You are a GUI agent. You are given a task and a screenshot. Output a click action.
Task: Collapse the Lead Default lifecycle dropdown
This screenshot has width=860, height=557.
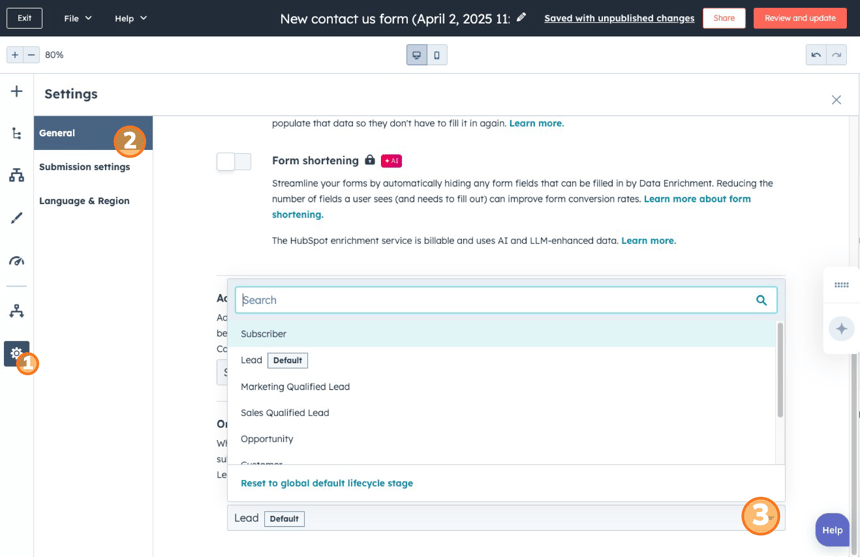pyautogui.click(x=506, y=518)
